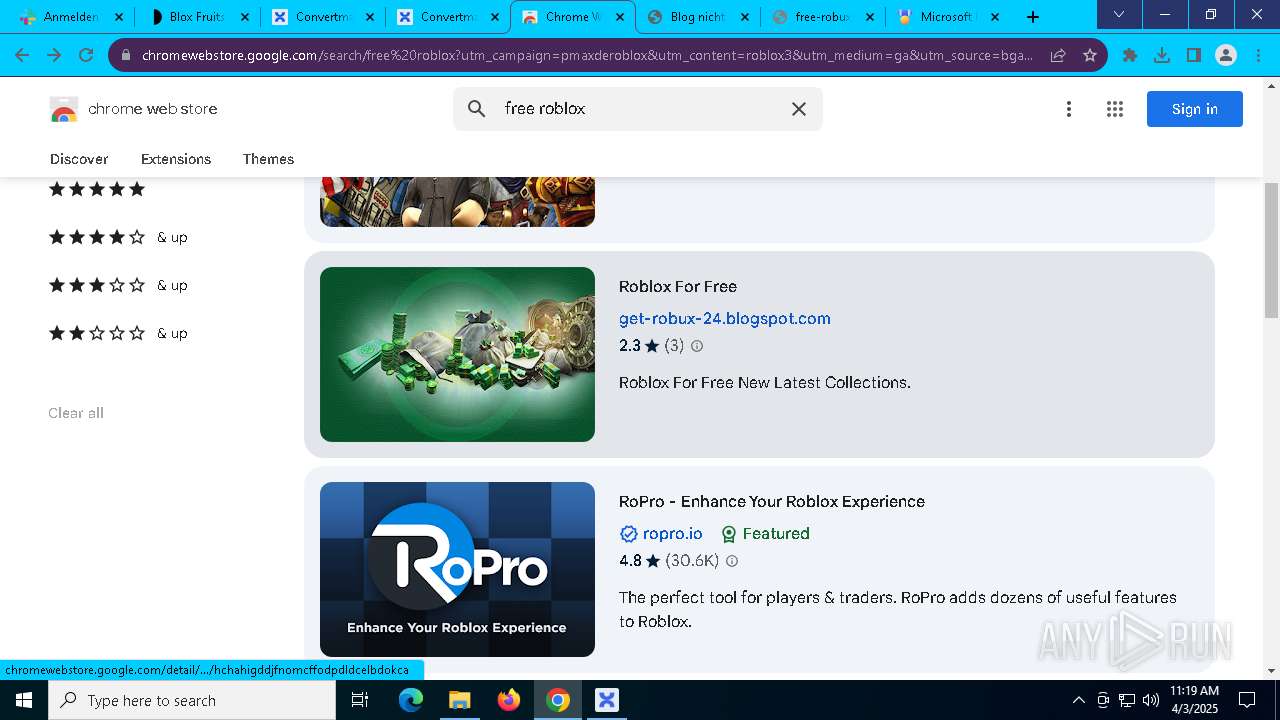Open the RoPro extension thumbnail

(457, 569)
